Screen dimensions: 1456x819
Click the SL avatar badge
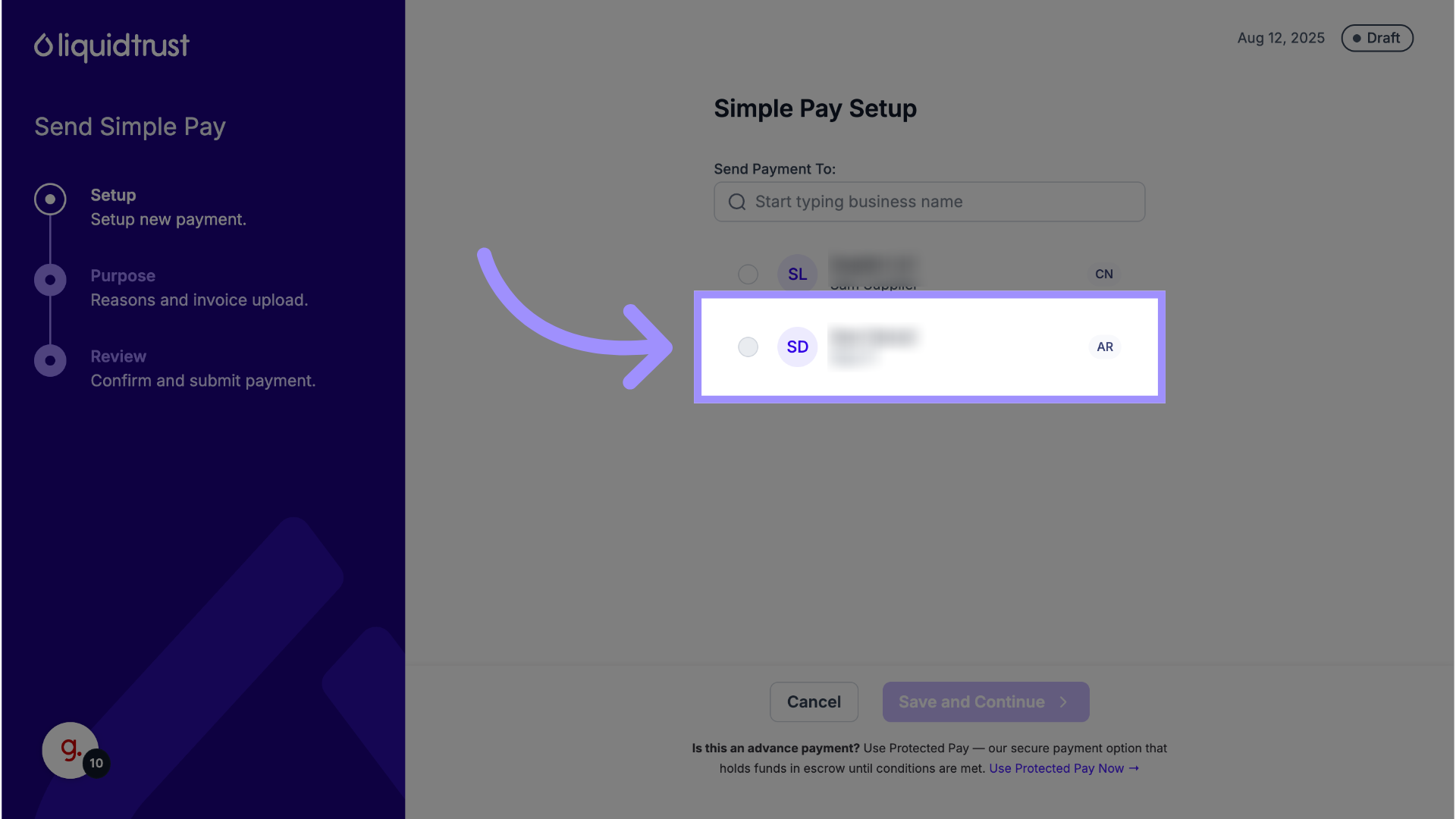click(x=797, y=275)
